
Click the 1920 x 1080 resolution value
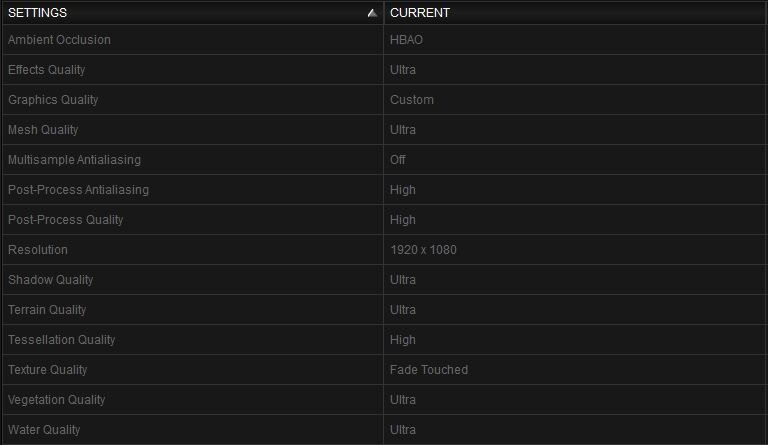423,250
